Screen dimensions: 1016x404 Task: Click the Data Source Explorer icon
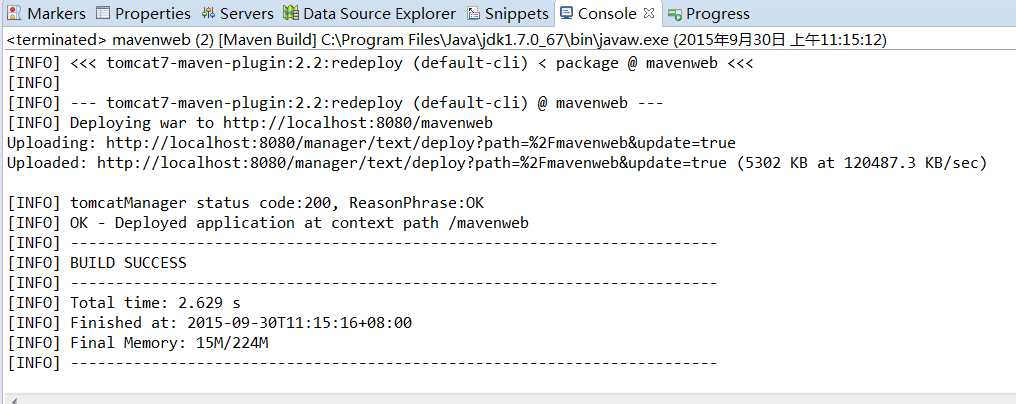click(291, 13)
